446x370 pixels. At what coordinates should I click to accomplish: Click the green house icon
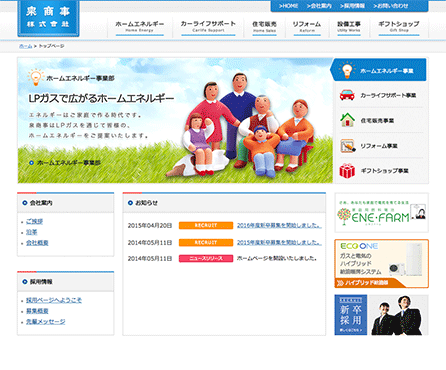coord(347,120)
